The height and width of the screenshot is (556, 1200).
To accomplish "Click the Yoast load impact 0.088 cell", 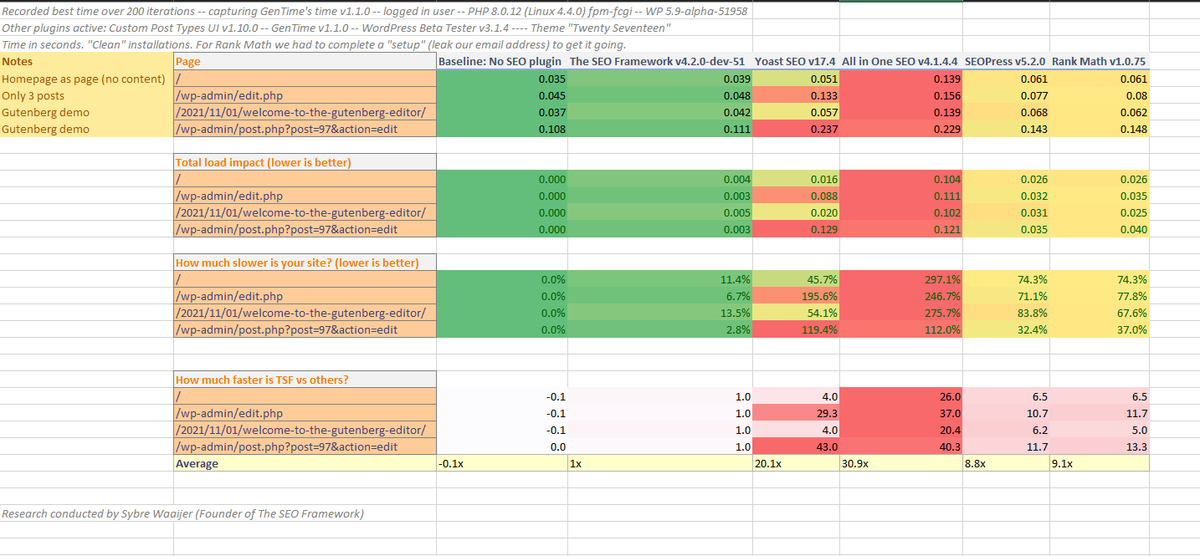I will click(796, 196).
